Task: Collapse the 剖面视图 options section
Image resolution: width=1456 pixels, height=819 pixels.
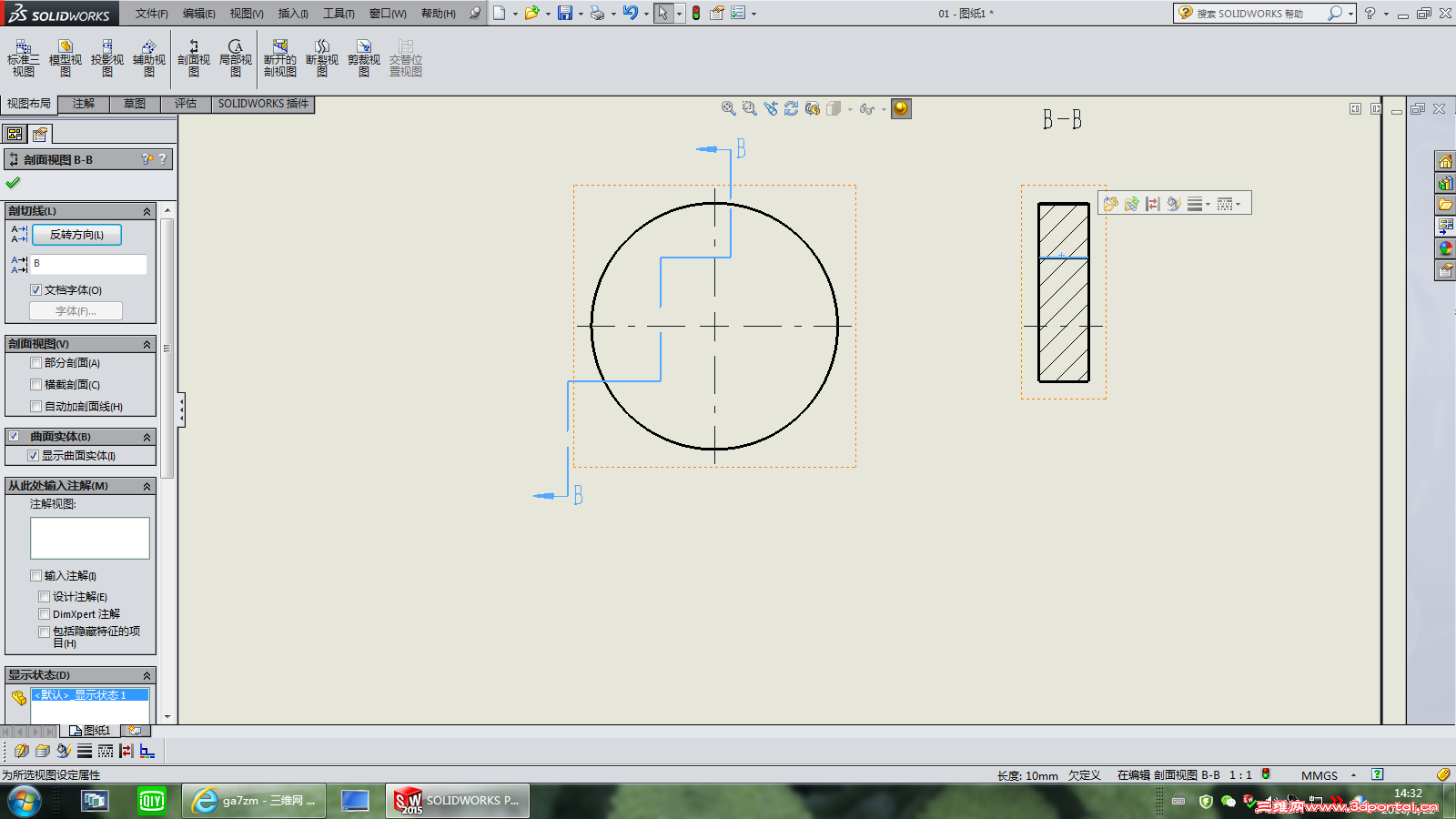Action: pos(147,344)
